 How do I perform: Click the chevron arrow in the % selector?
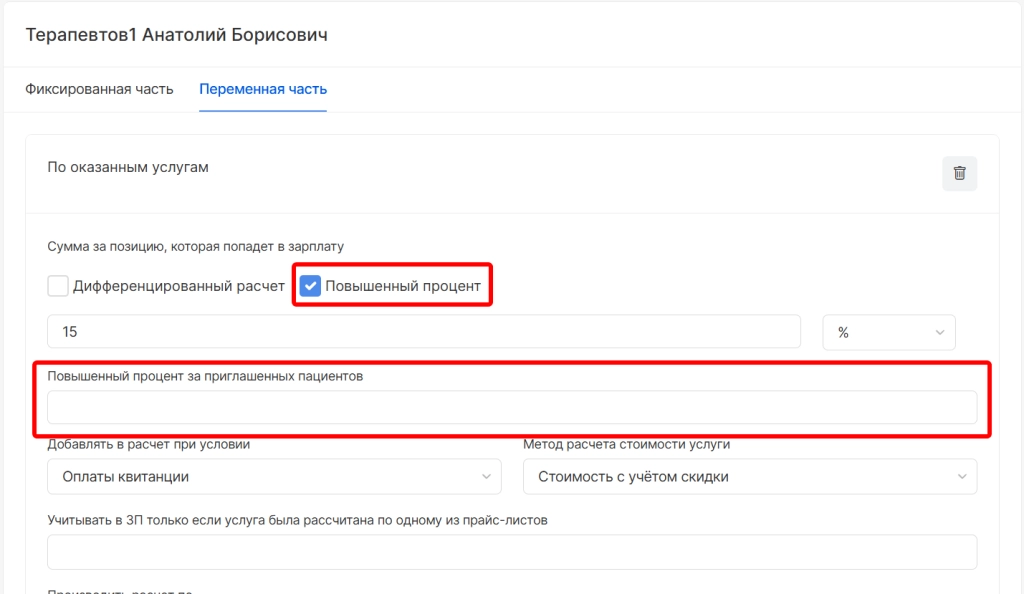pos(940,333)
